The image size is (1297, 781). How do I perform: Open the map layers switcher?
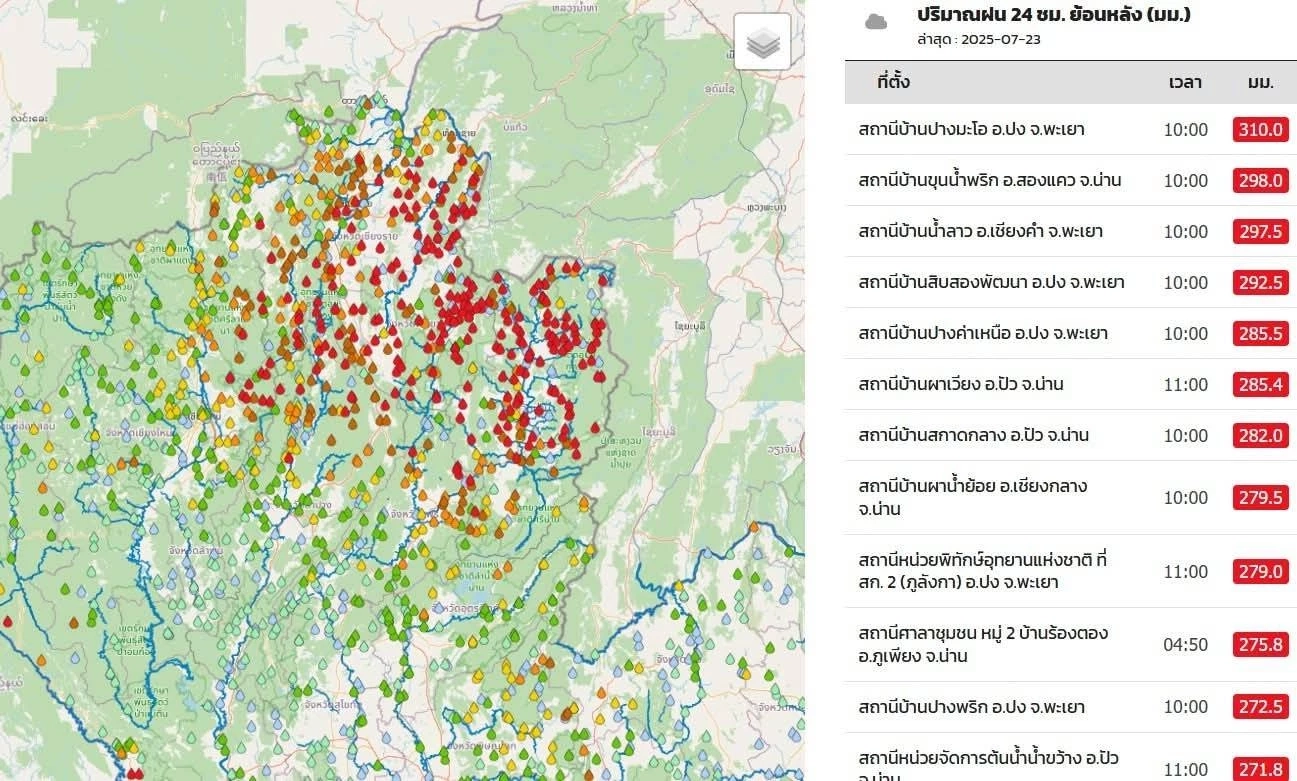[x=762, y=42]
